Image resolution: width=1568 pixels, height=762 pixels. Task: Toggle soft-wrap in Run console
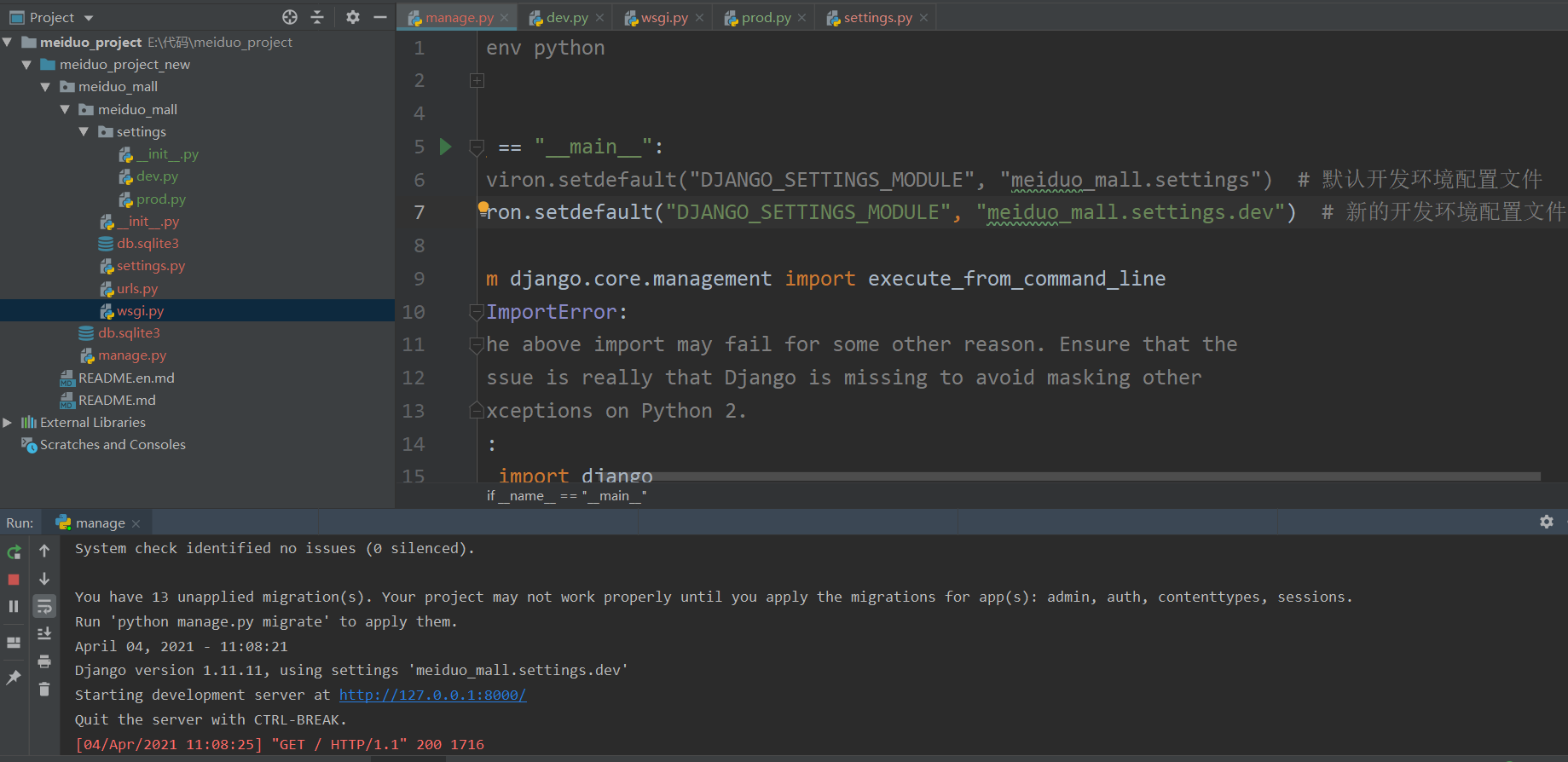[44, 606]
